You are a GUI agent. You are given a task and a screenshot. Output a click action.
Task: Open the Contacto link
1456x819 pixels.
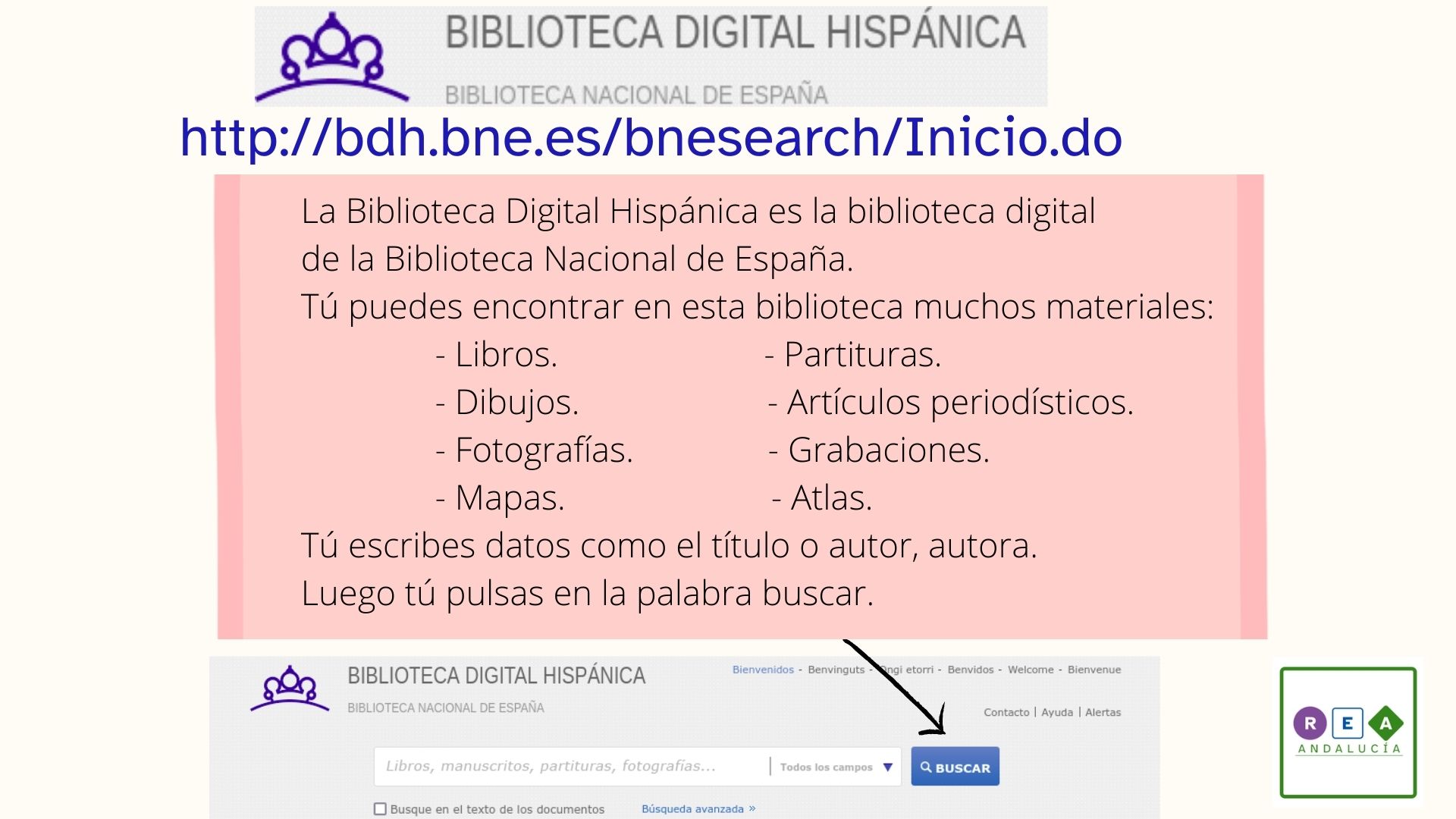point(1006,712)
